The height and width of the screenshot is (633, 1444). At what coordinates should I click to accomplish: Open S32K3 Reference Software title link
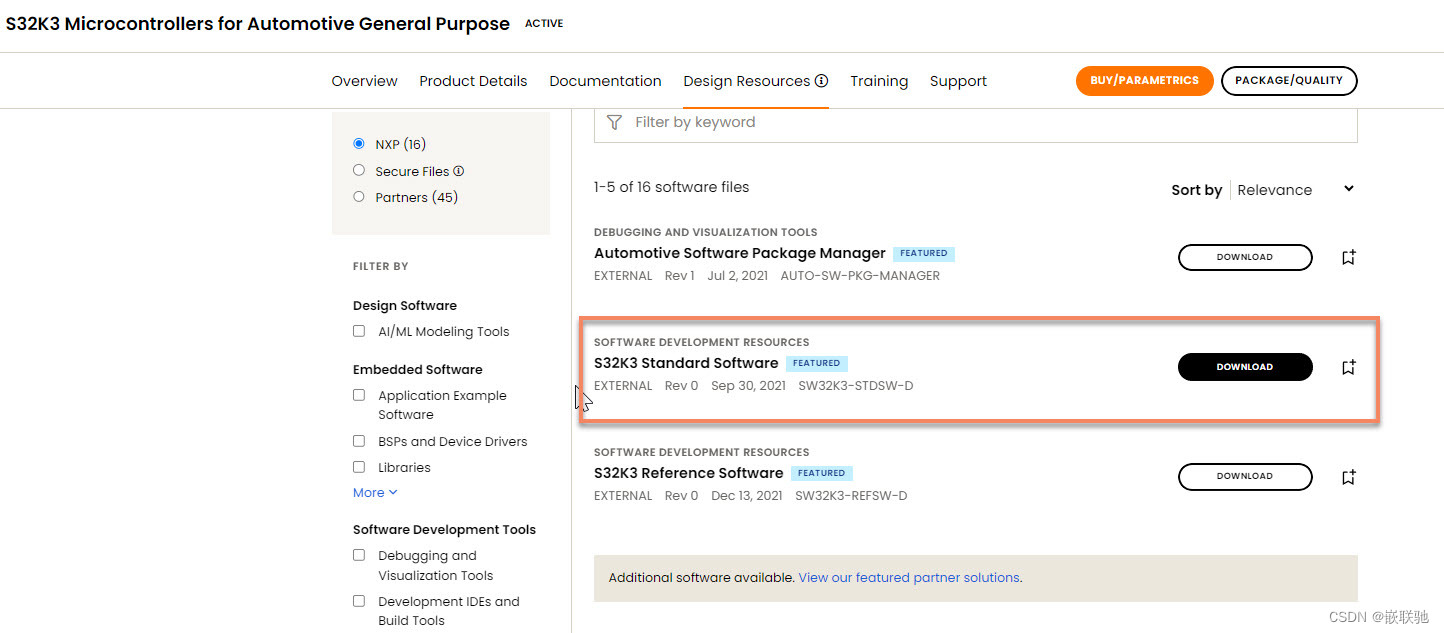coord(688,473)
